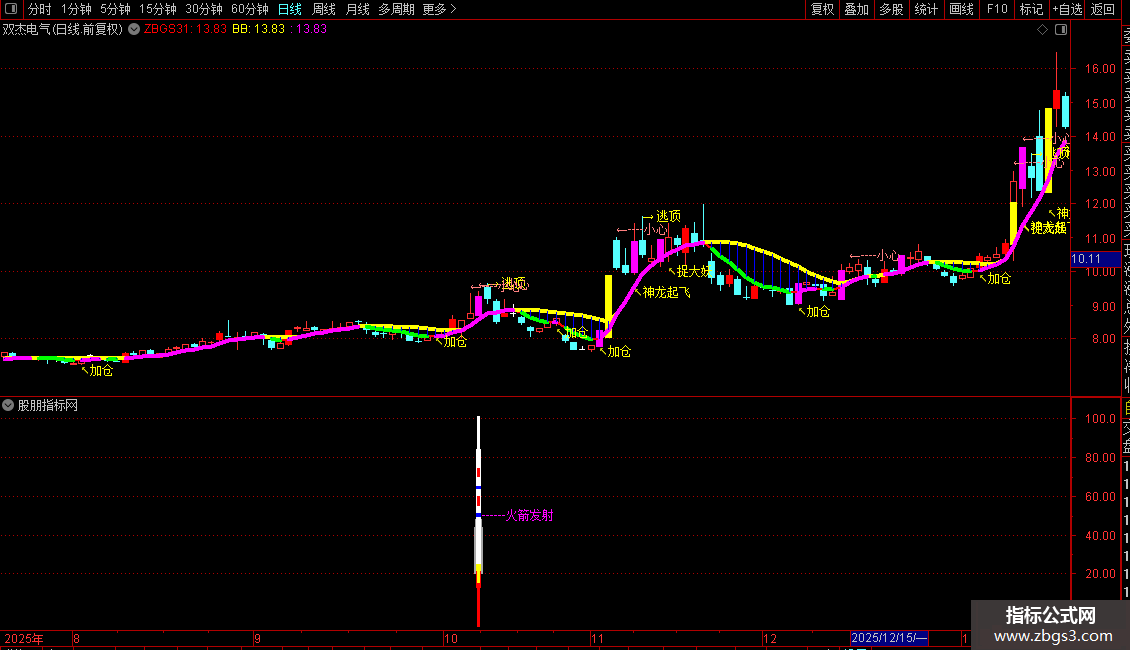The height and width of the screenshot is (650, 1130).
Task: Expand the 更多 periods menu
Action: point(439,9)
